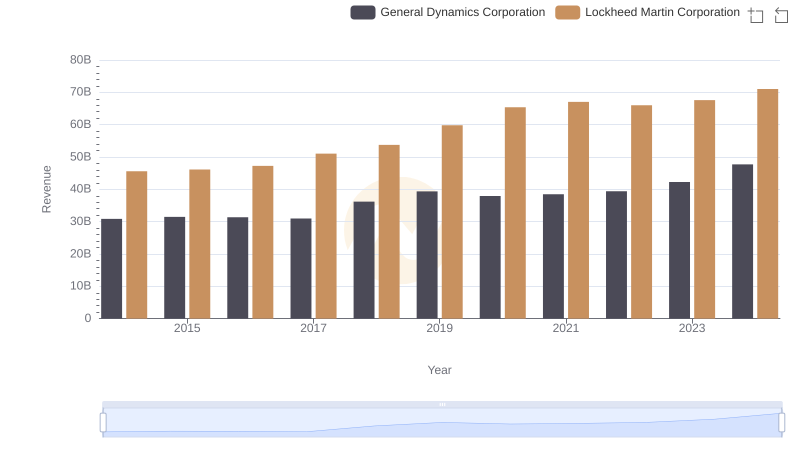Screen dimensions: 800x461
Task: Select the 2016 Lockheed Martin bar
Action: (x=263, y=242)
